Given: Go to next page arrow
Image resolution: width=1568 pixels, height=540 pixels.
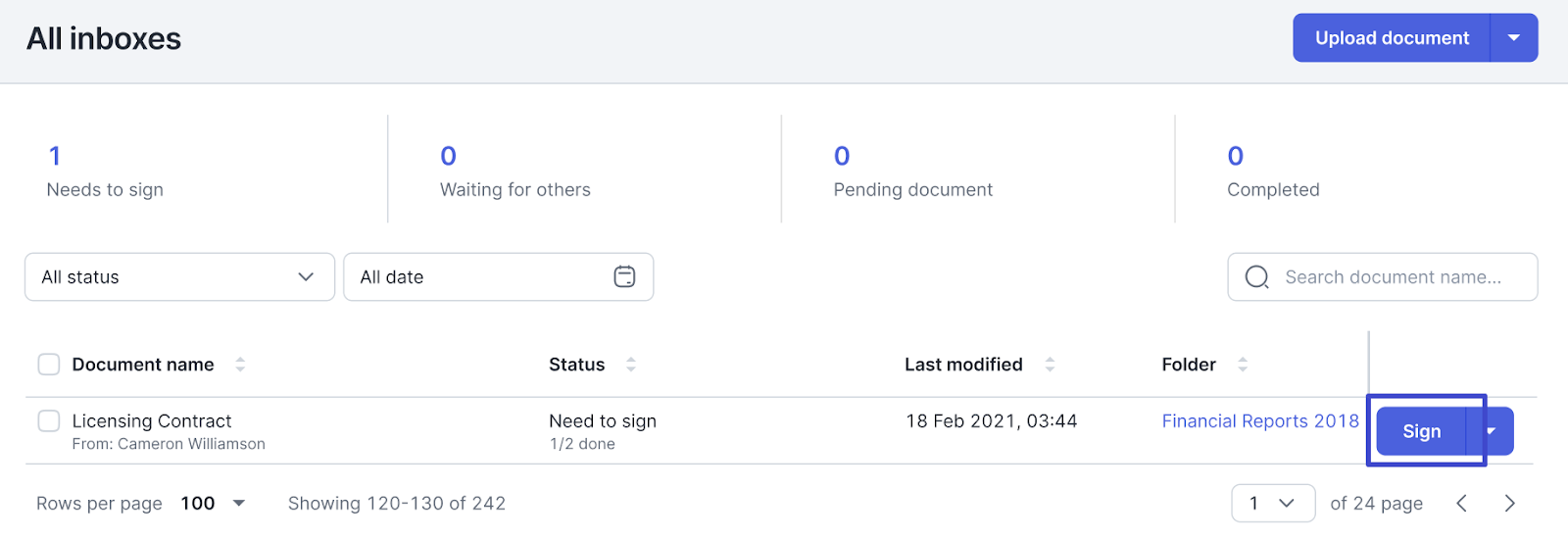Looking at the screenshot, I should coord(1509,504).
